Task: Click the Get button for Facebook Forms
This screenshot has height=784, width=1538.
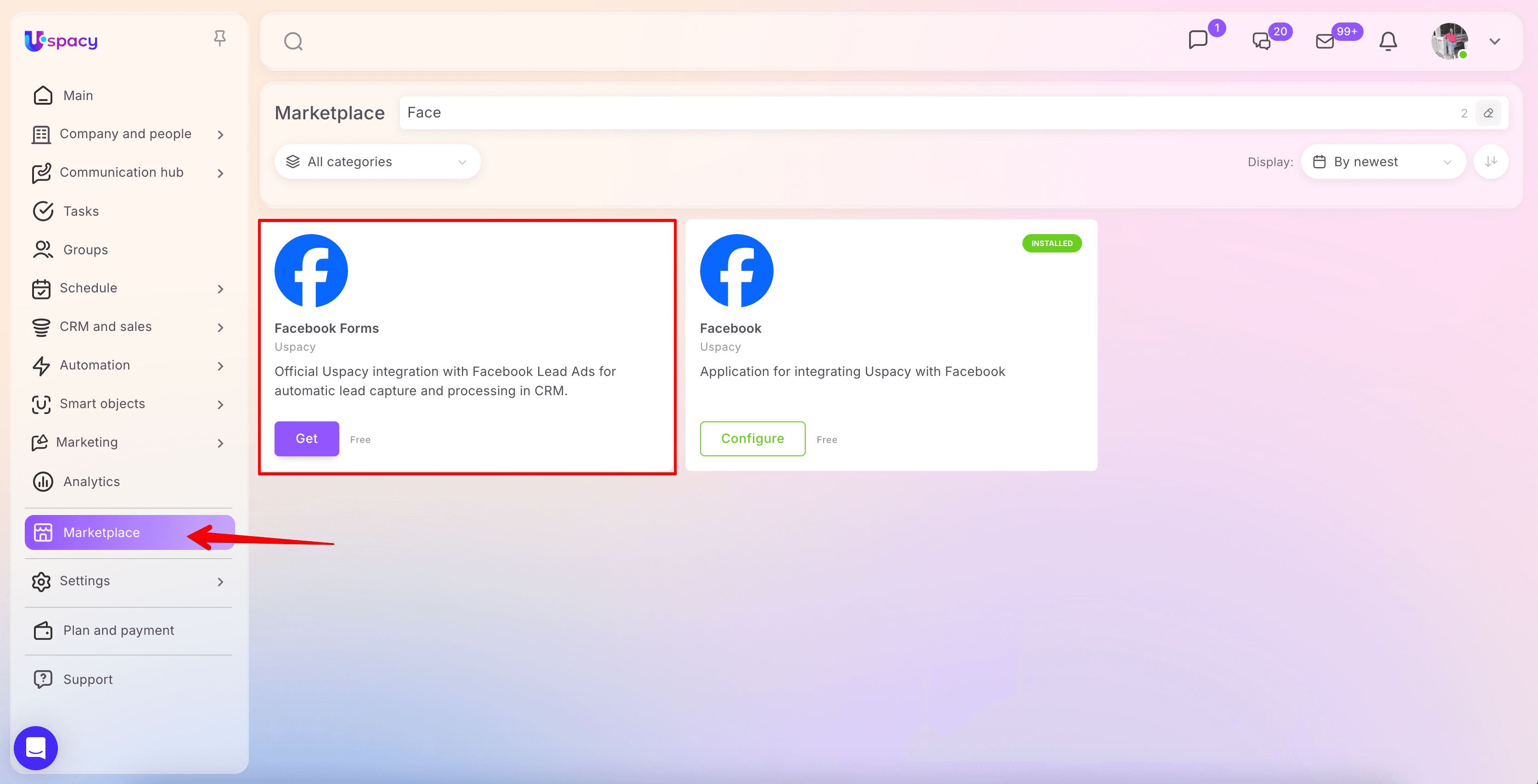Action: click(307, 438)
